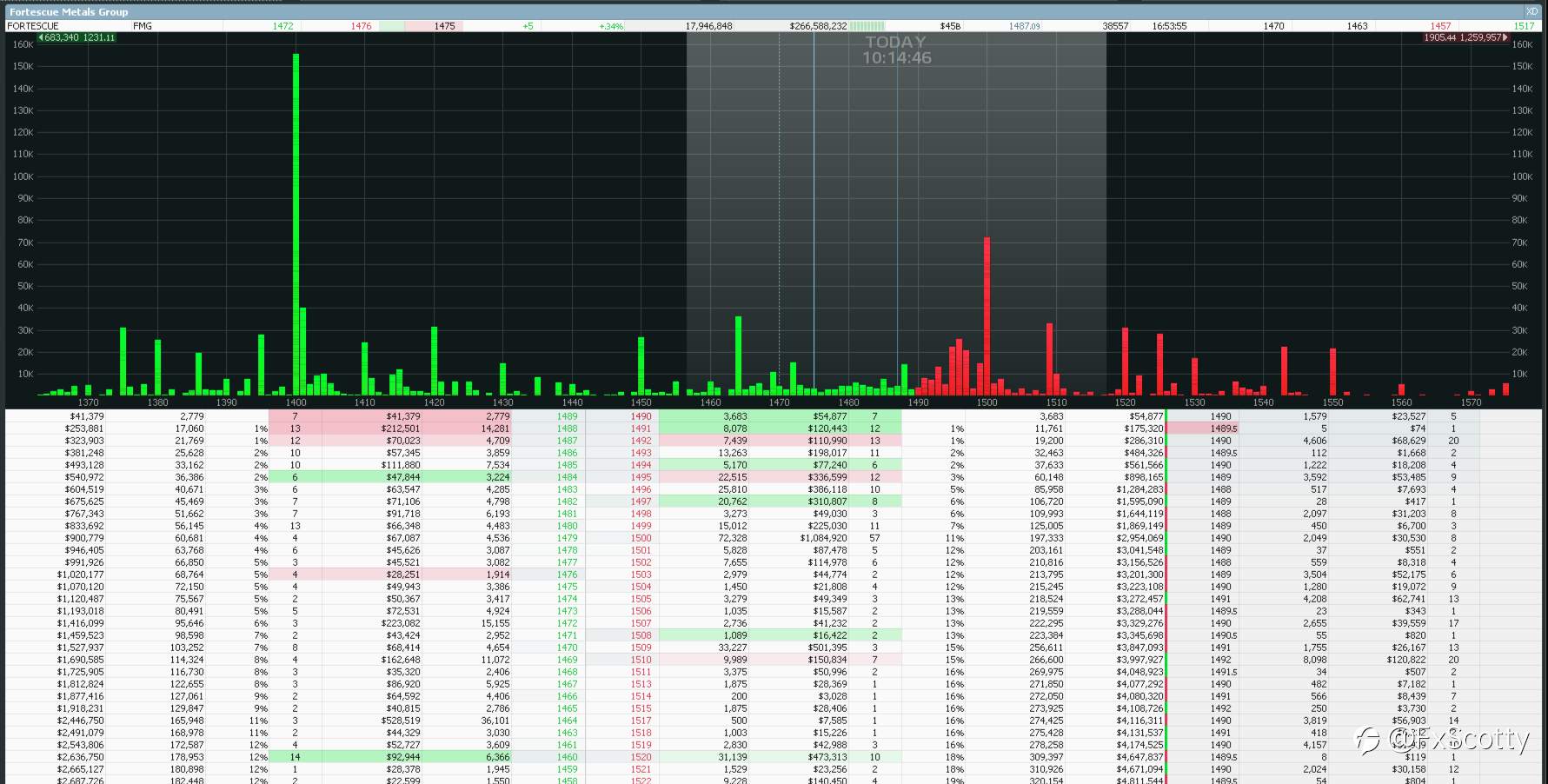Click the green left-arrow 683,340 indicator
This screenshot has height=784, width=1548.
76,38
